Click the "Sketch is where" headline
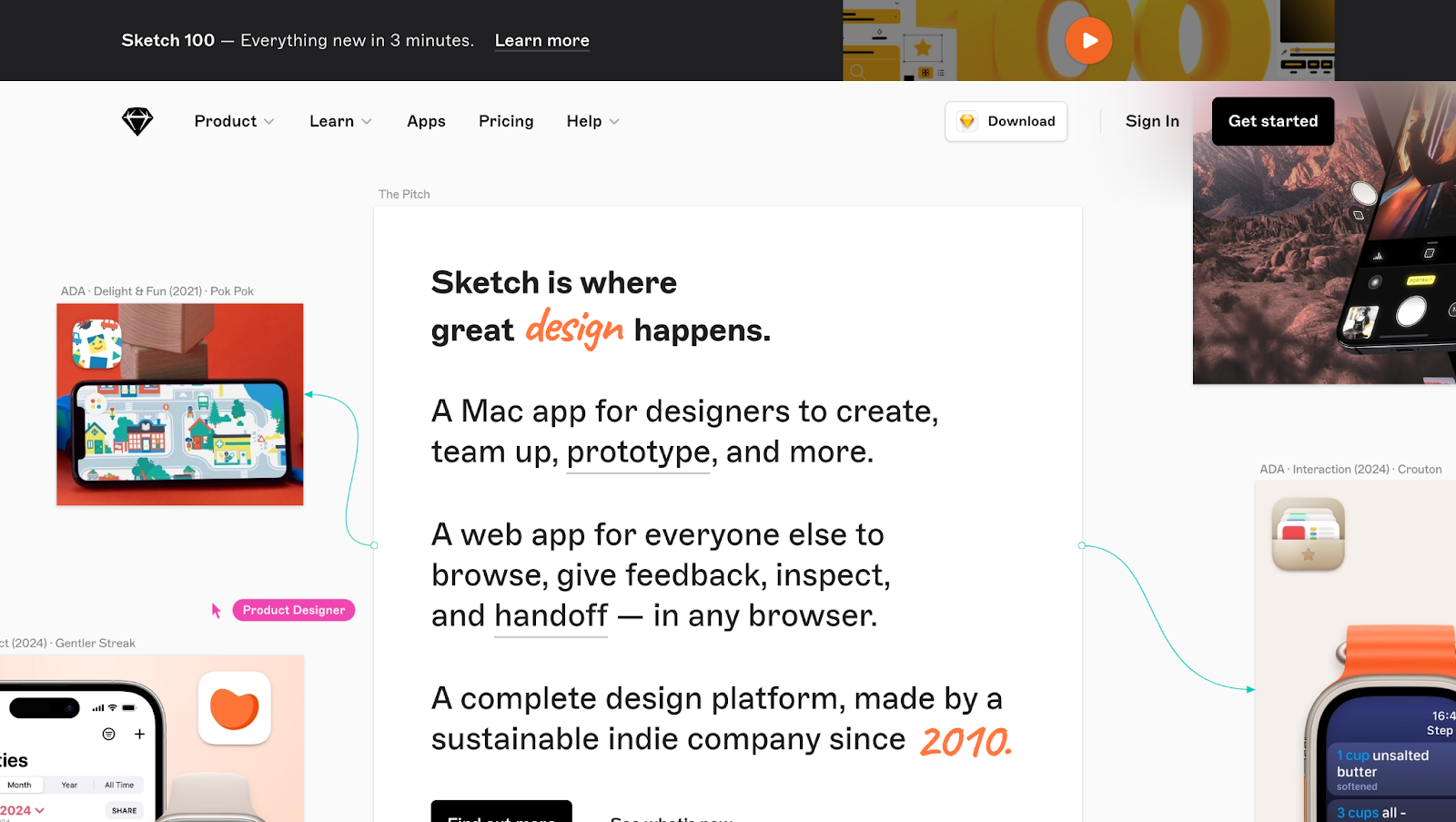This screenshot has height=822, width=1456. tap(554, 283)
